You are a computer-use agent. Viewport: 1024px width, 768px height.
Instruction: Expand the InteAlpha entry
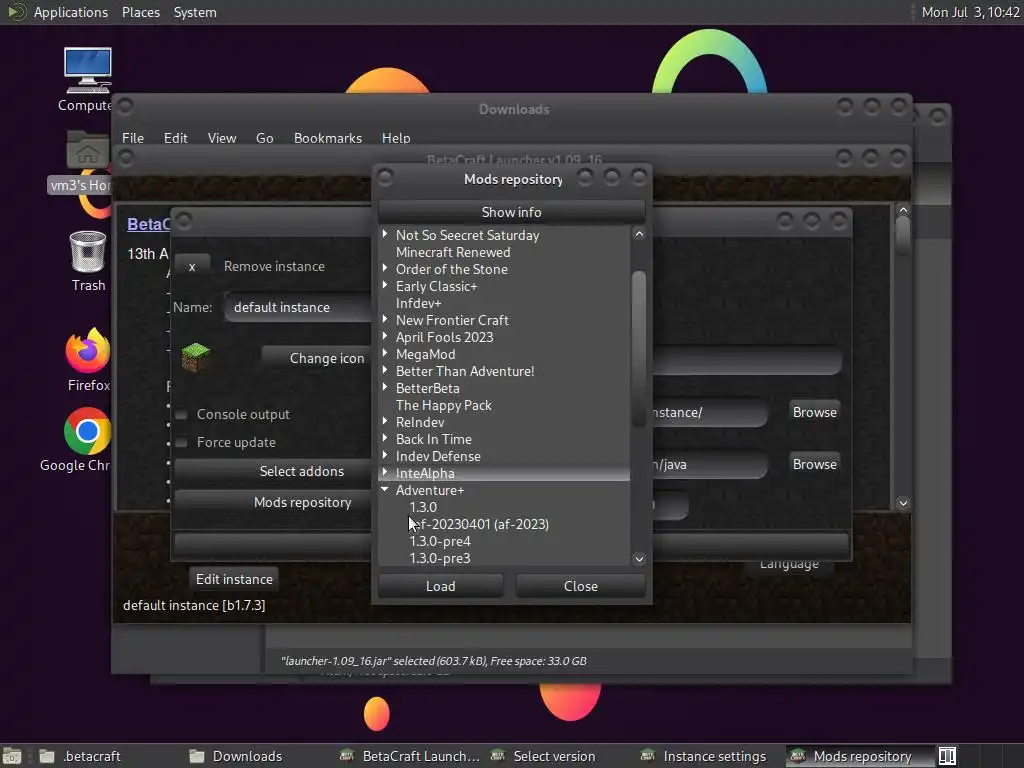tap(385, 472)
